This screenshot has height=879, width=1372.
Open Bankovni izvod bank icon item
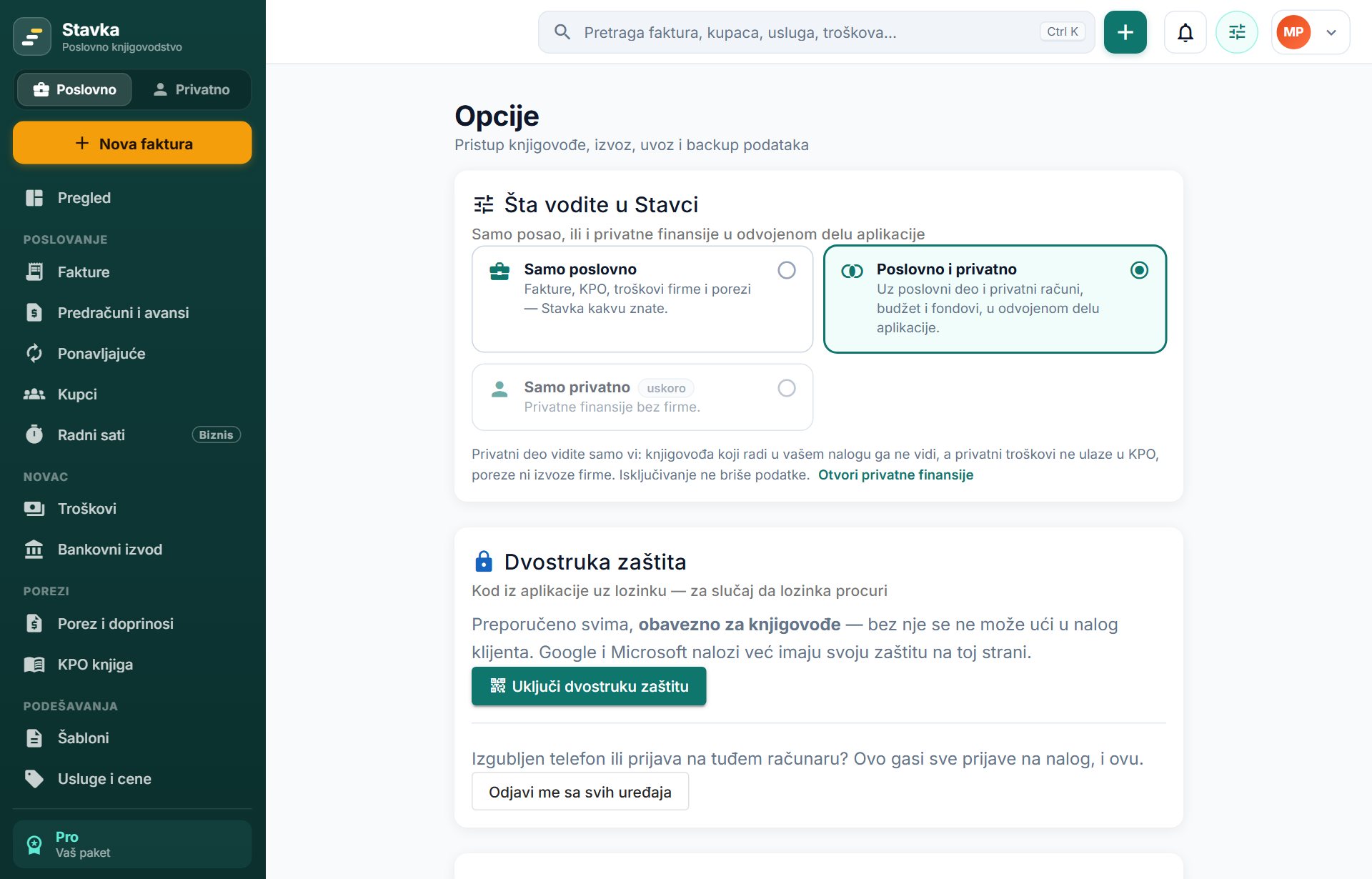tap(132, 549)
